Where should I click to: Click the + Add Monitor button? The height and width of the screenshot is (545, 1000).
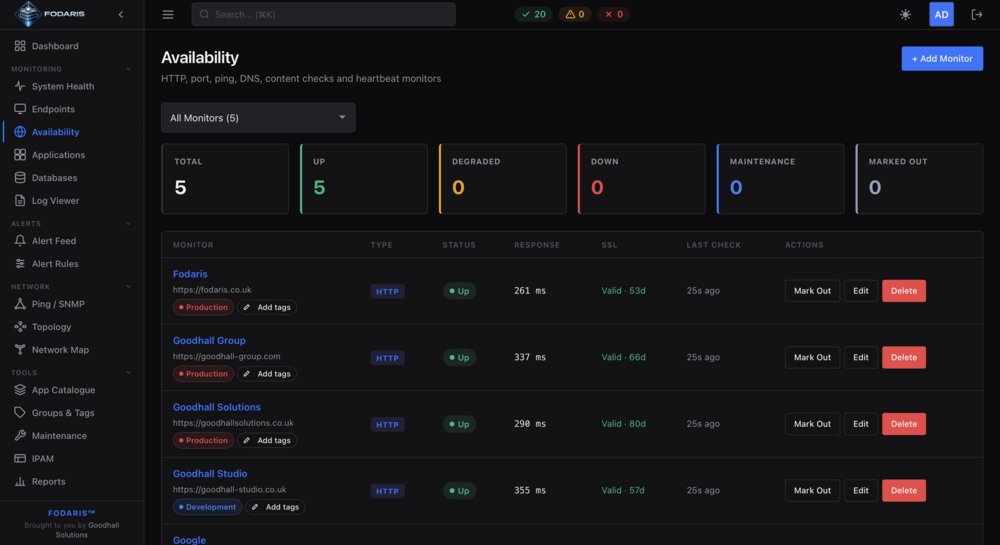[942, 59]
